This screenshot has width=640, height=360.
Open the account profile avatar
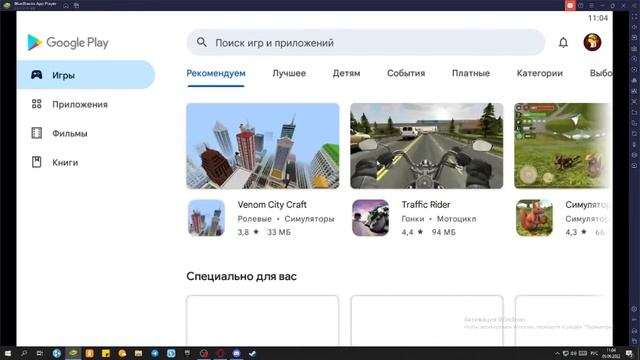[x=592, y=42]
